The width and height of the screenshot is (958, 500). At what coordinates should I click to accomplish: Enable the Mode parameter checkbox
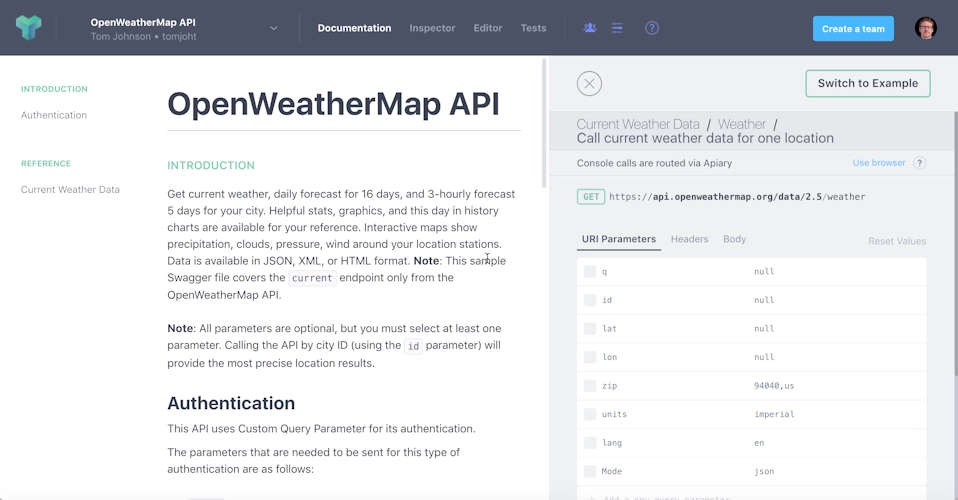590,471
